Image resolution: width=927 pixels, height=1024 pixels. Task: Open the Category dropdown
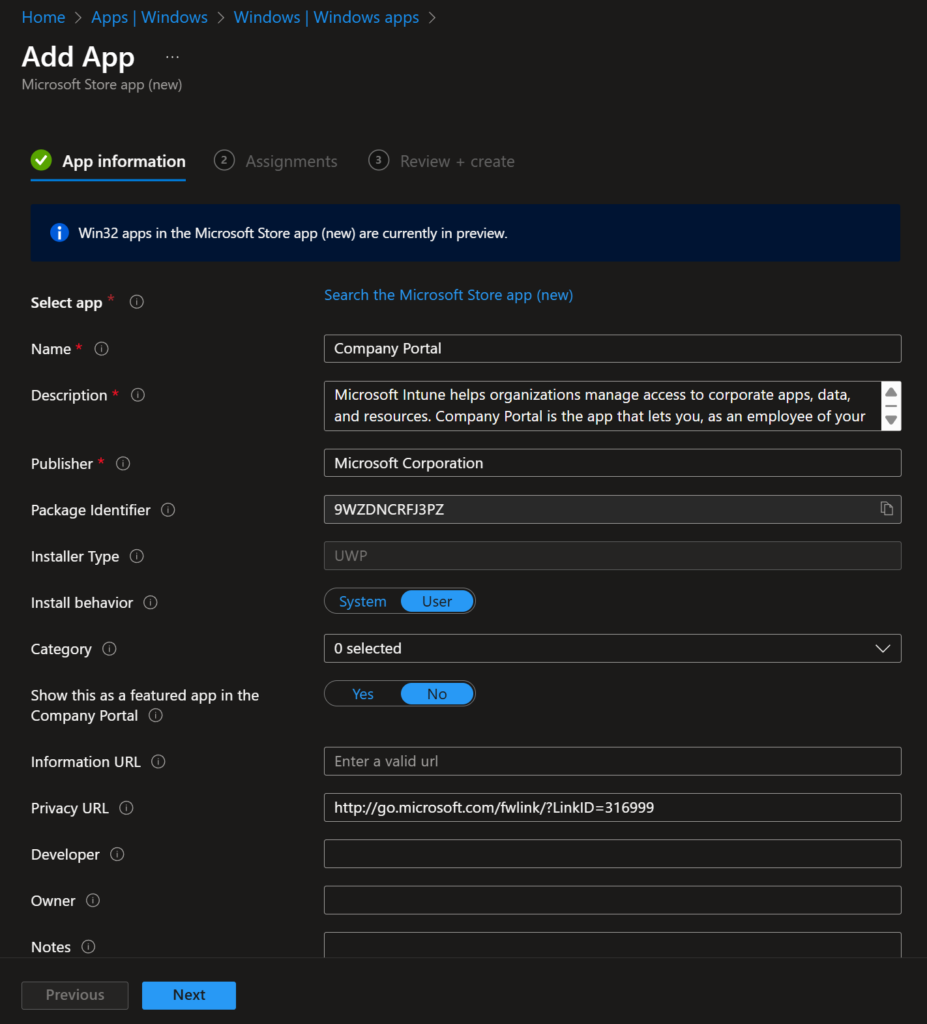613,648
